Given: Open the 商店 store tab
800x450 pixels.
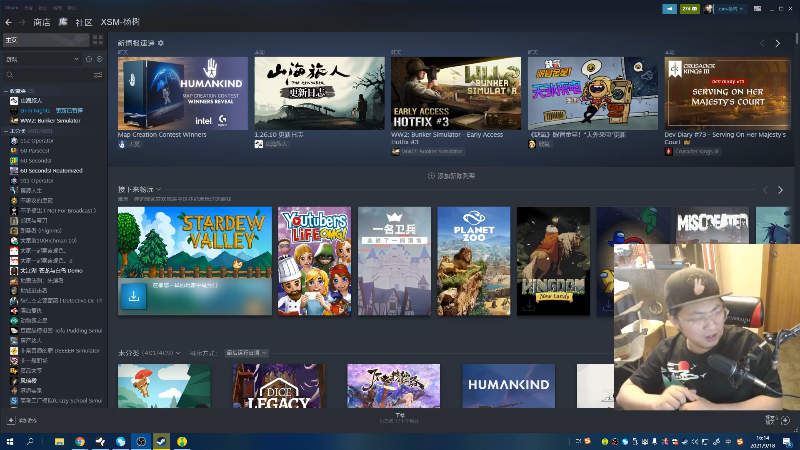Looking at the screenshot, I should coord(42,22).
